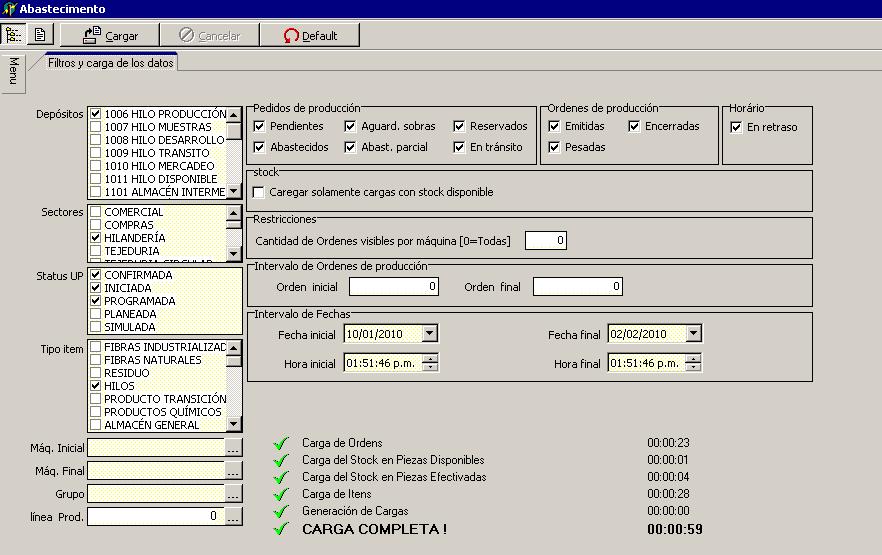Click the Cargar load button
882x555 pixels.
pos(110,35)
